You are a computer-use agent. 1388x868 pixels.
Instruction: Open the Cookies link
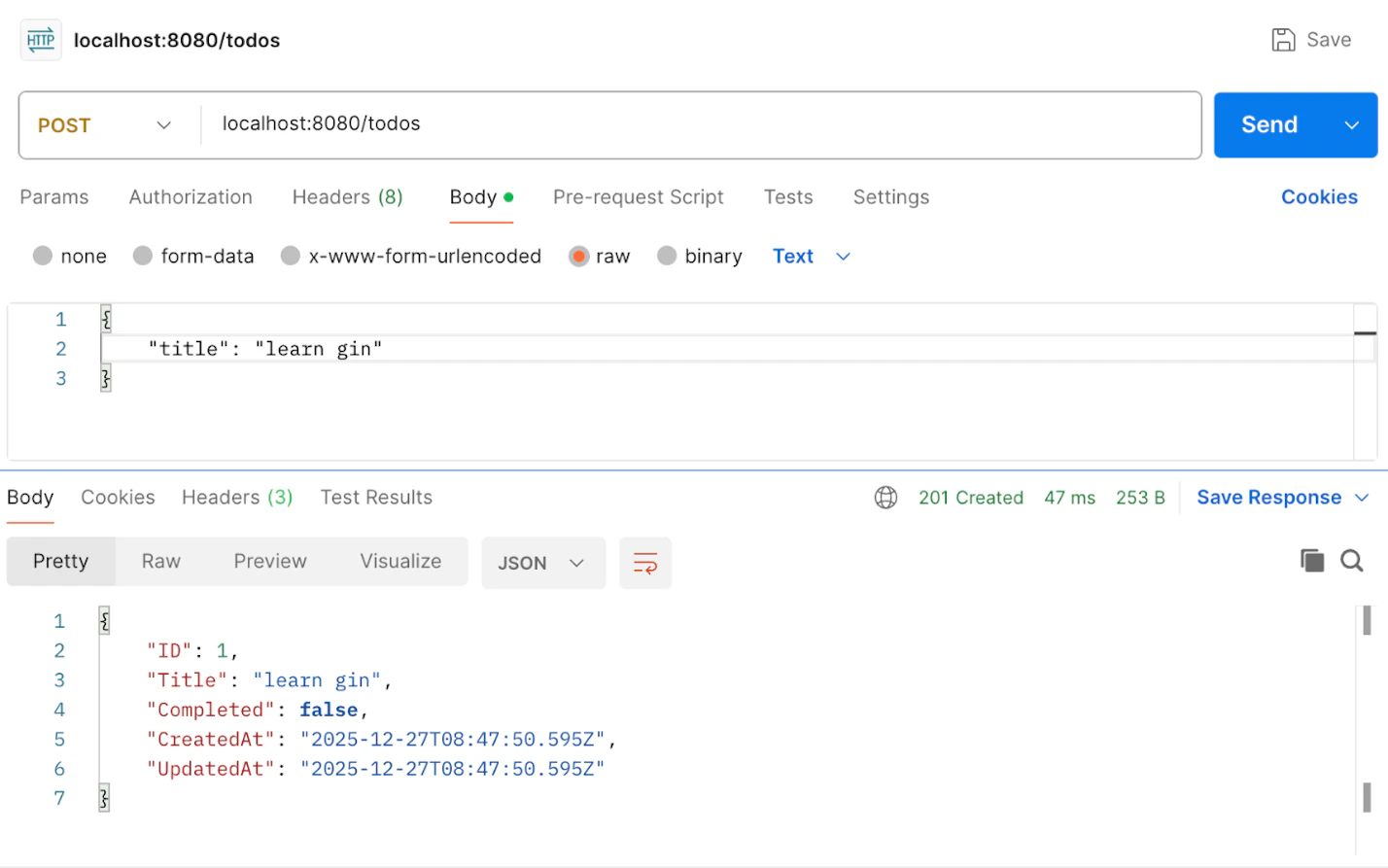pyautogui.click(x=1318, y=197)
